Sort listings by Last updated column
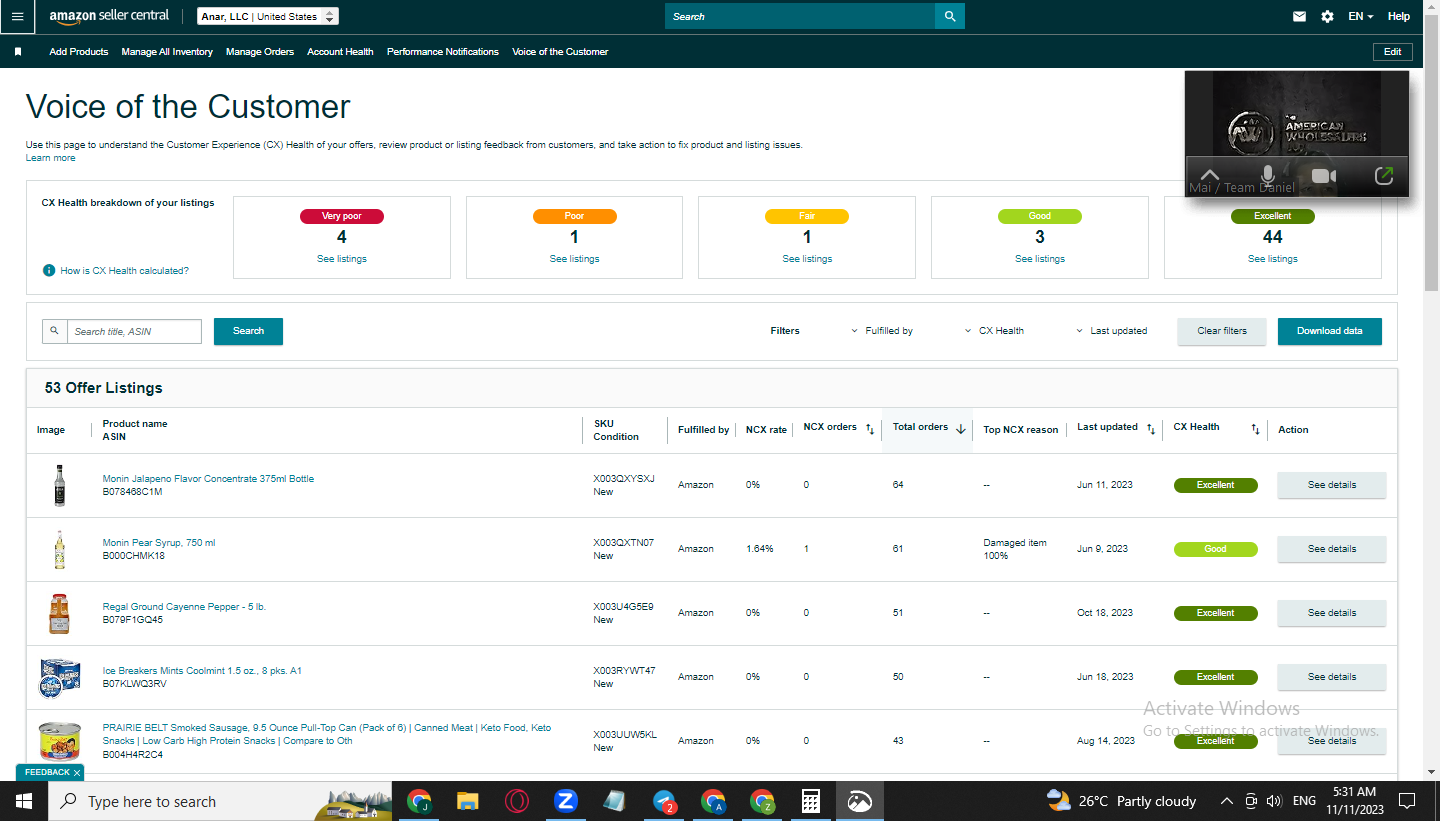Viewport: 1440px width, 821px height. pos(1151,429)
